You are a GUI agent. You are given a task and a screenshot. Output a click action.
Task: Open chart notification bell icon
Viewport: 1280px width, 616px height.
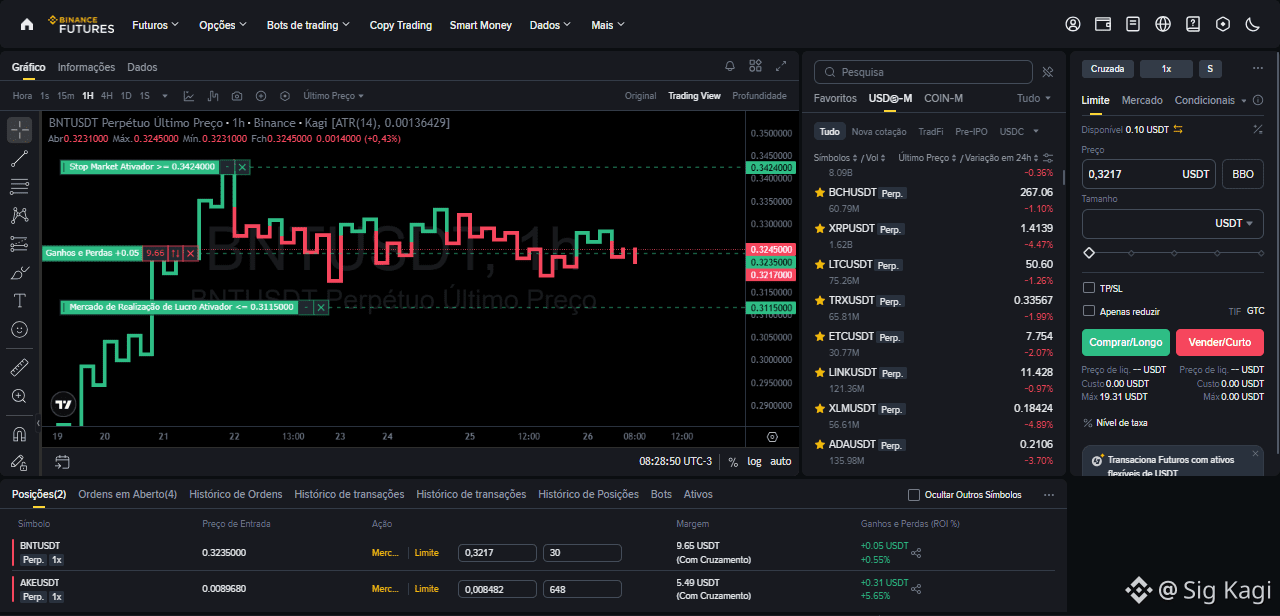(730, 66)
